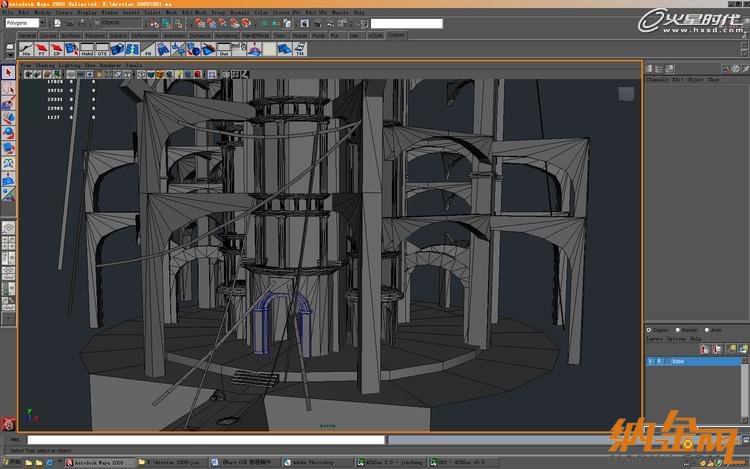Select the arrow Select tool in toolbox
Viewport: 750px width, 469px height.
pyautogui.click(x=8, y=73)
